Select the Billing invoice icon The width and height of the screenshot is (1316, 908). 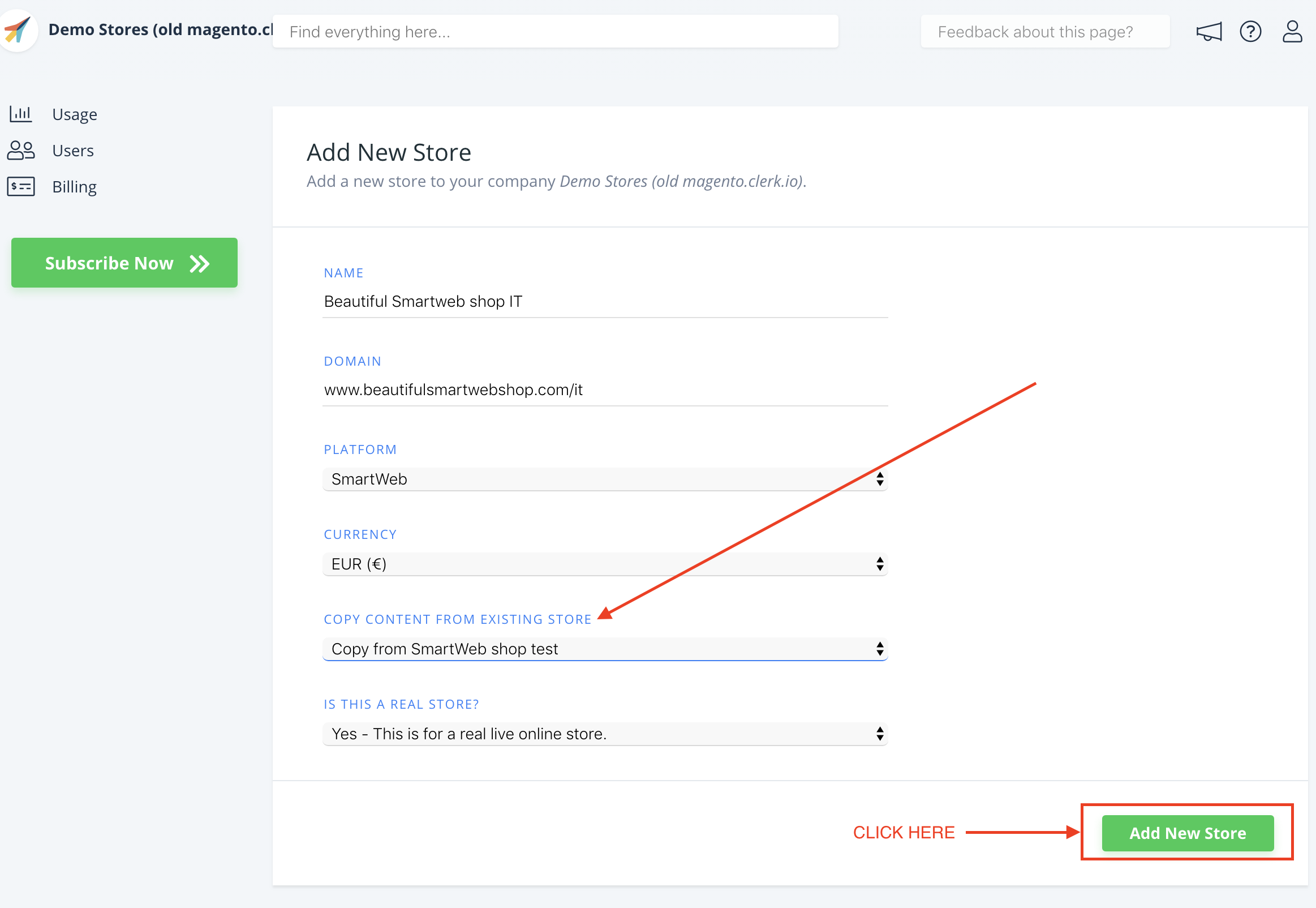click(x=20, y=186)
